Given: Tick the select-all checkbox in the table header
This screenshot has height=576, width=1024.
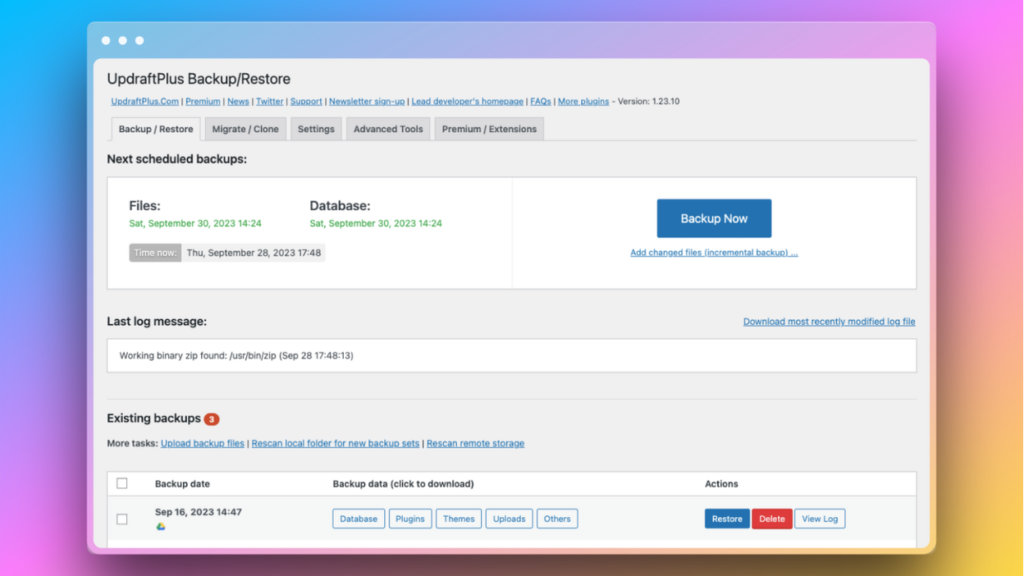Looking at the screenshot, I should tap(122, 483).
